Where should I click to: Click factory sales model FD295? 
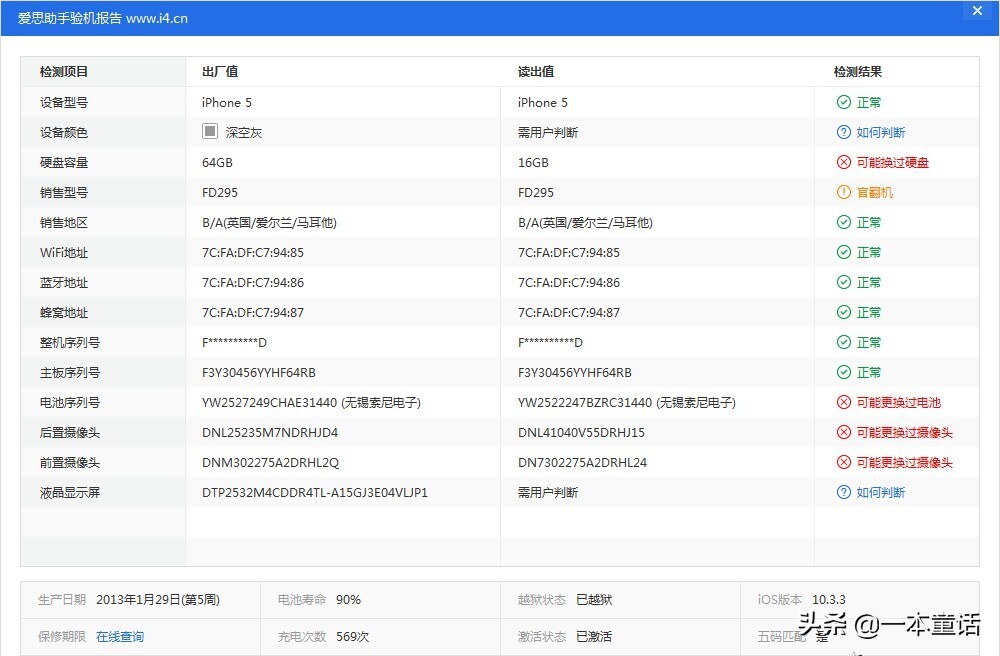pos(220,193)
